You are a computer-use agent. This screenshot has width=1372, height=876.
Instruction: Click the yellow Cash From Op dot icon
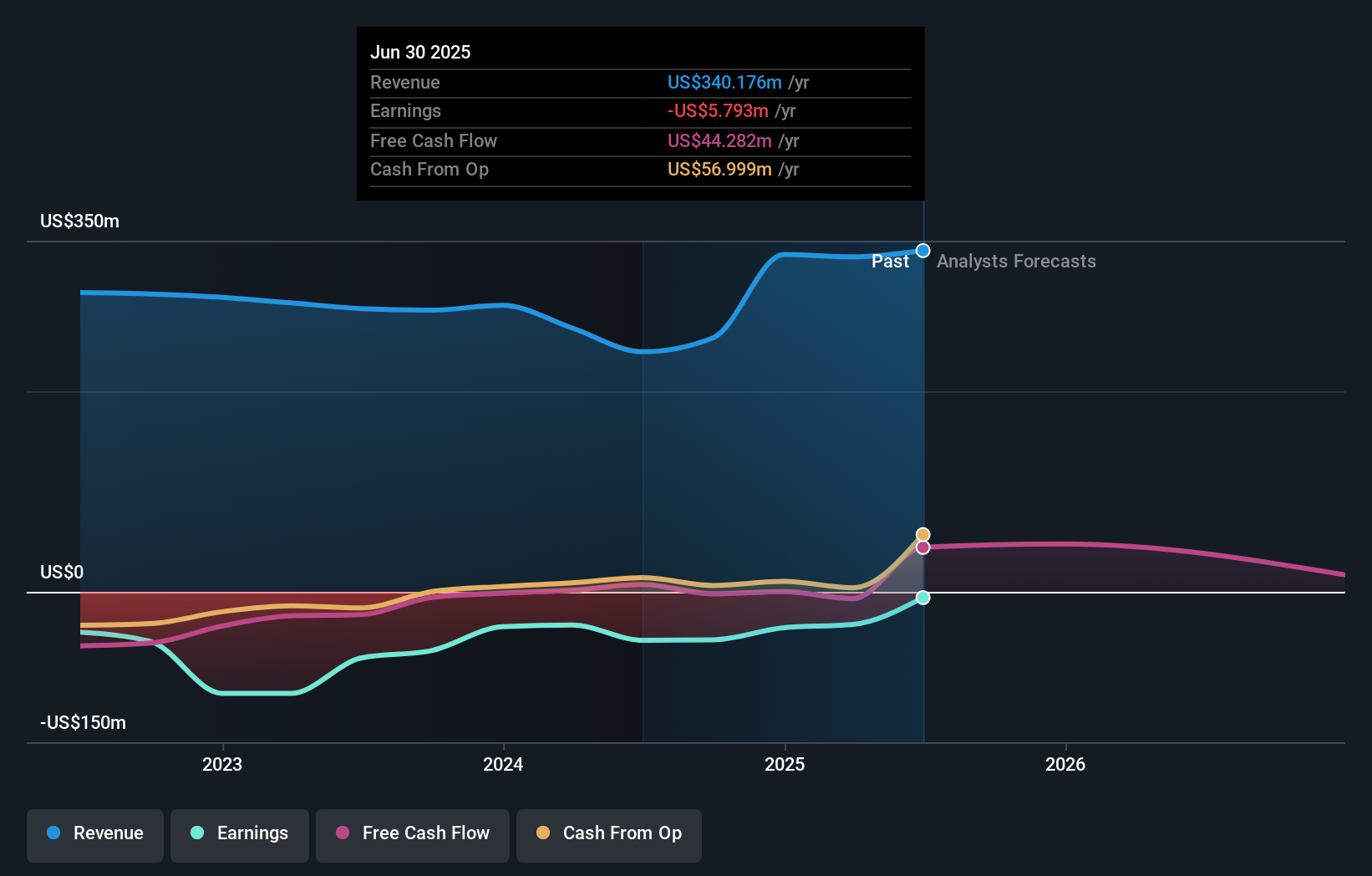click(543, 833)
